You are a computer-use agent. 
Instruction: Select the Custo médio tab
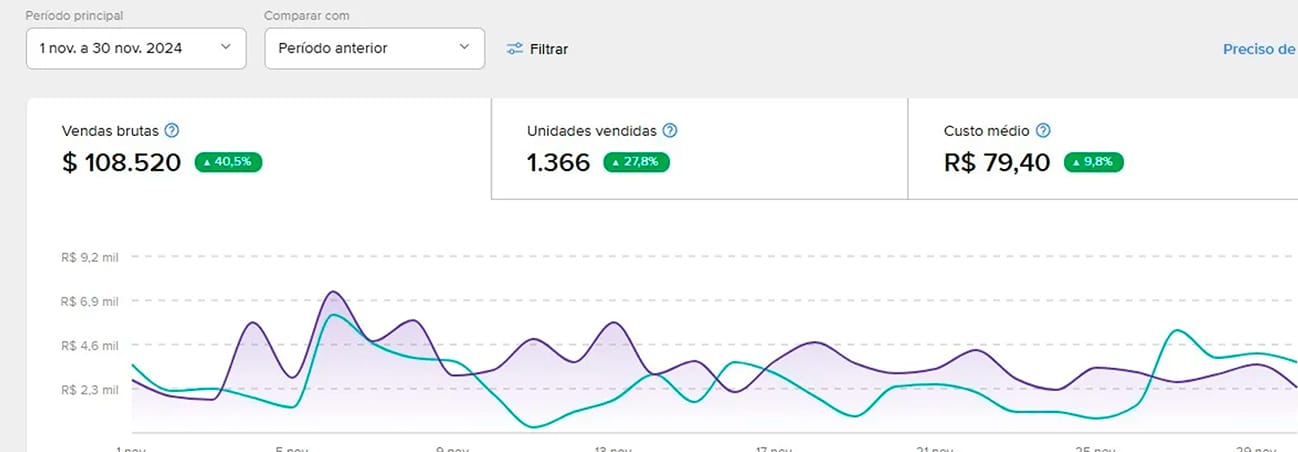[1103, 149]
